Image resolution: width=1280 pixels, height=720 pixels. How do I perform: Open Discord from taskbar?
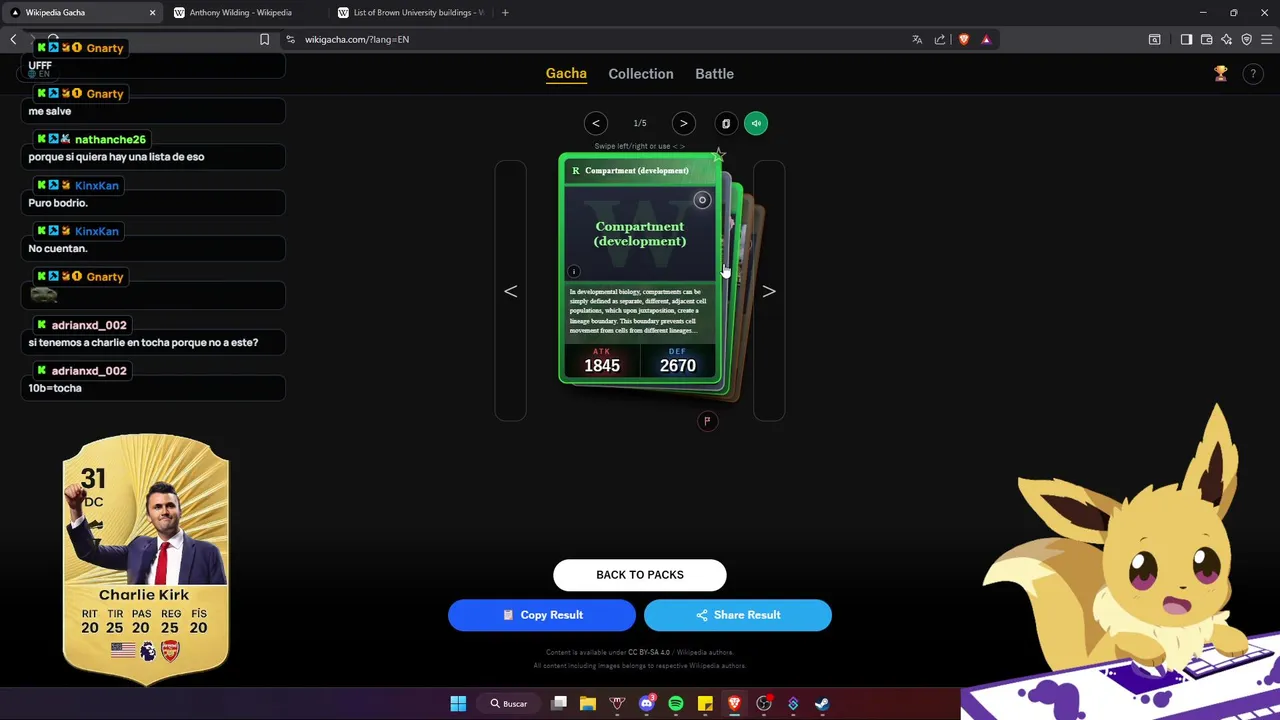pyautogui.click(x=647, y=703)
